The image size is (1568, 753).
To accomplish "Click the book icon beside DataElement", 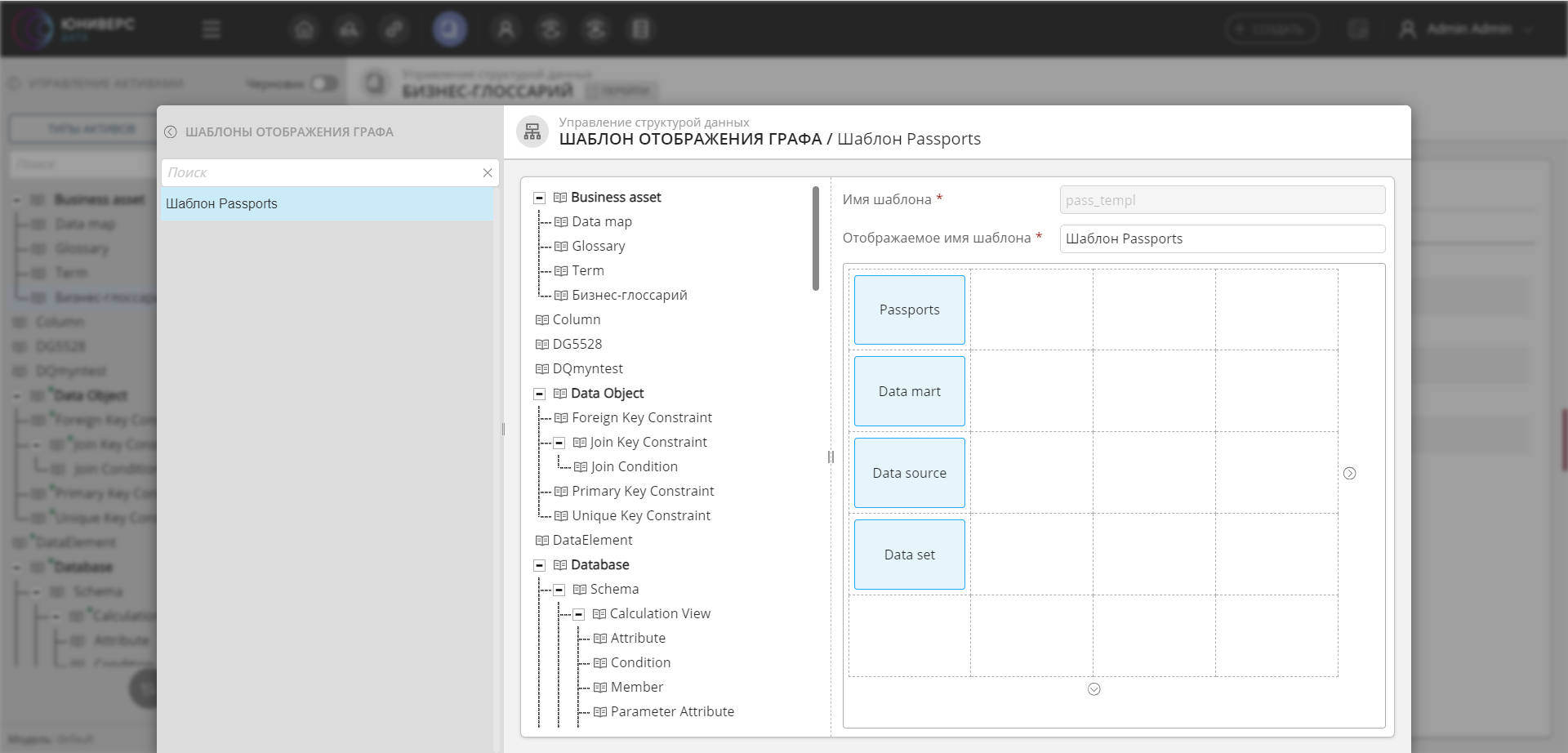I will point(541,541).
